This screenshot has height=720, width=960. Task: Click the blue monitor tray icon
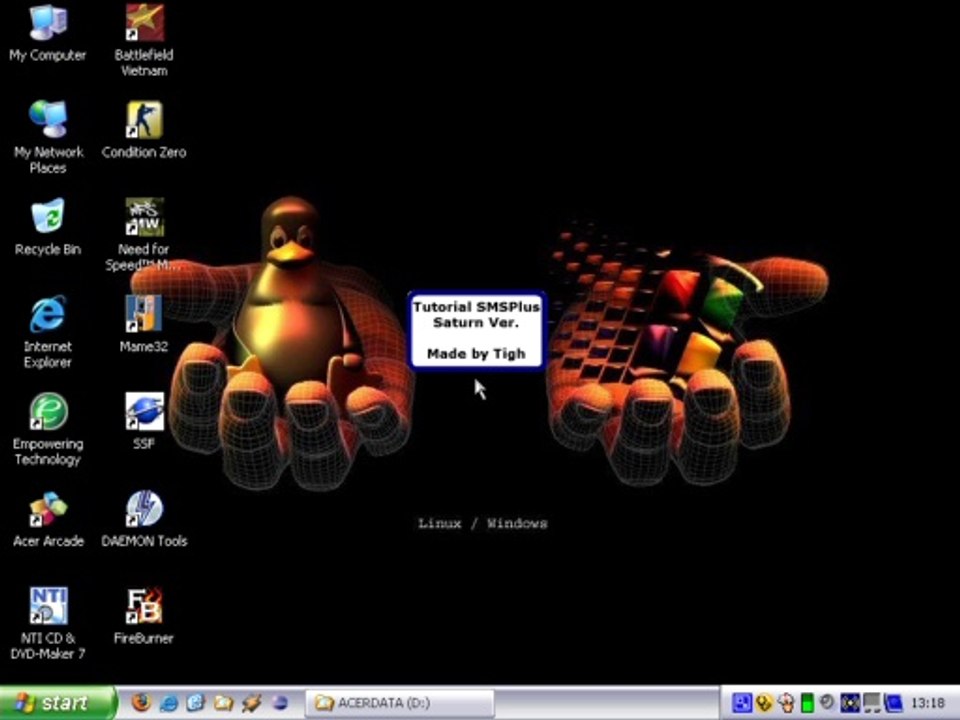(x=893, y=703)
